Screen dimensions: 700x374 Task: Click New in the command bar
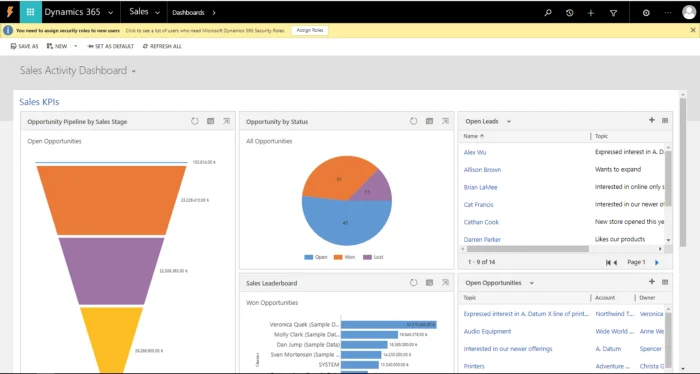[x=57, y=46]
